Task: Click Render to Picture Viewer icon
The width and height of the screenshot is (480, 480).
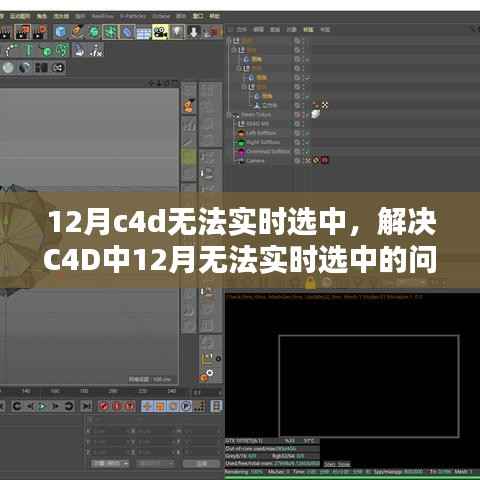Action: pos(22,32)
